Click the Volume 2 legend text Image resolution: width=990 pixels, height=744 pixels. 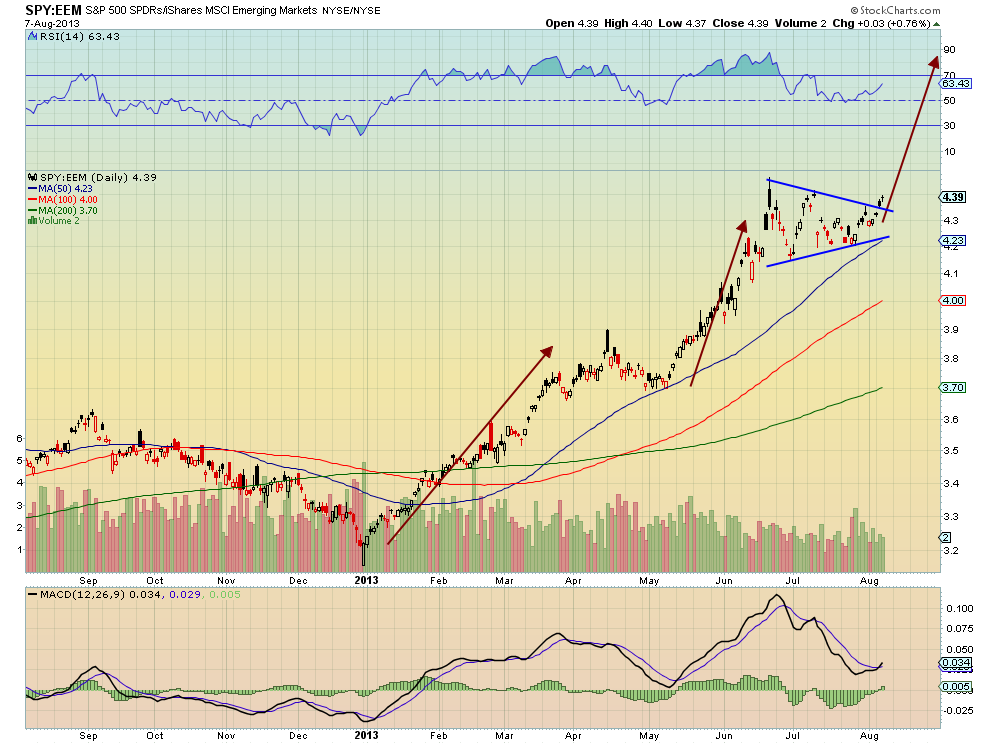coord(59,221)
